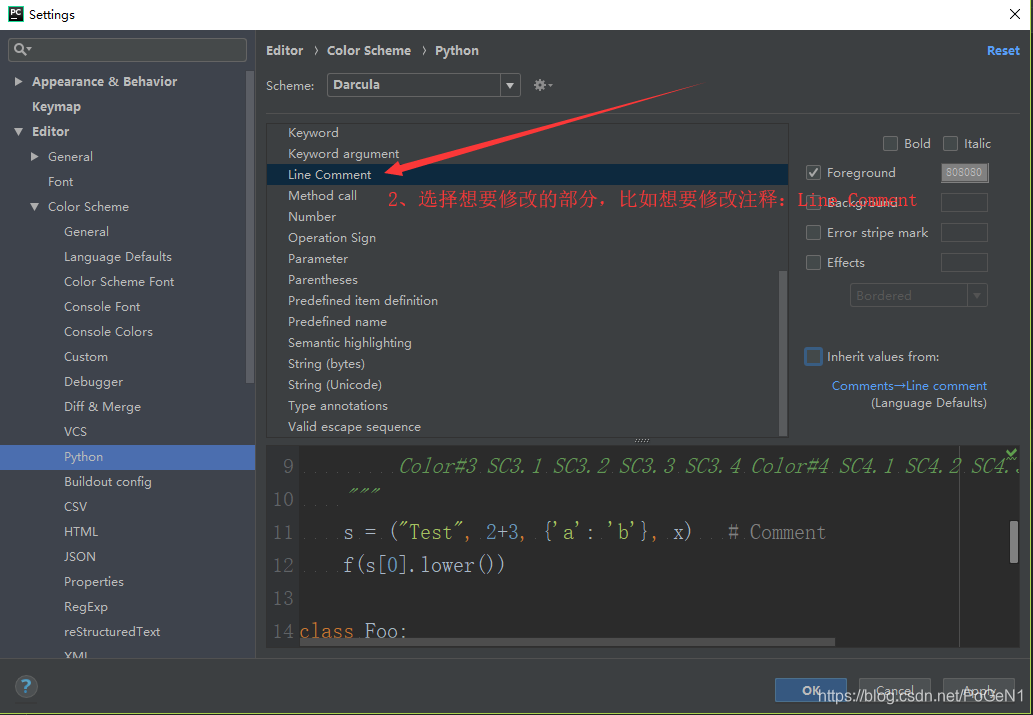Click the attribute list vertical scrollbar
The height and width of the screenshot is (715, 1033).
(783, 353)
